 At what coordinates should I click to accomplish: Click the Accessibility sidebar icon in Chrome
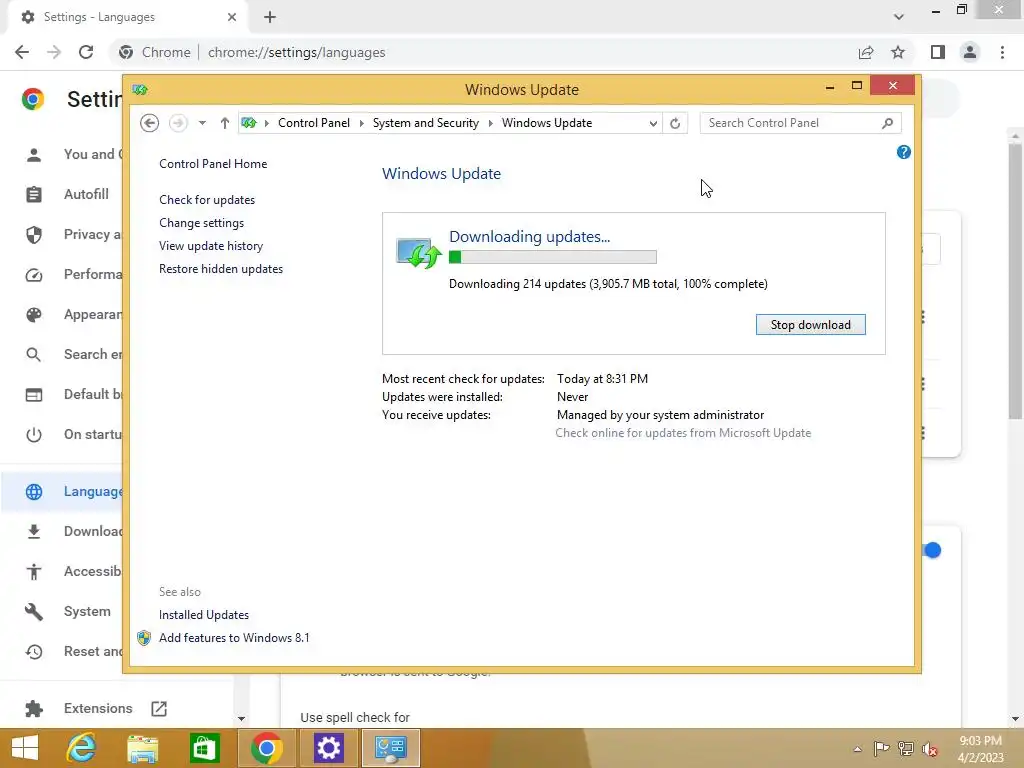tap(34, 571)
